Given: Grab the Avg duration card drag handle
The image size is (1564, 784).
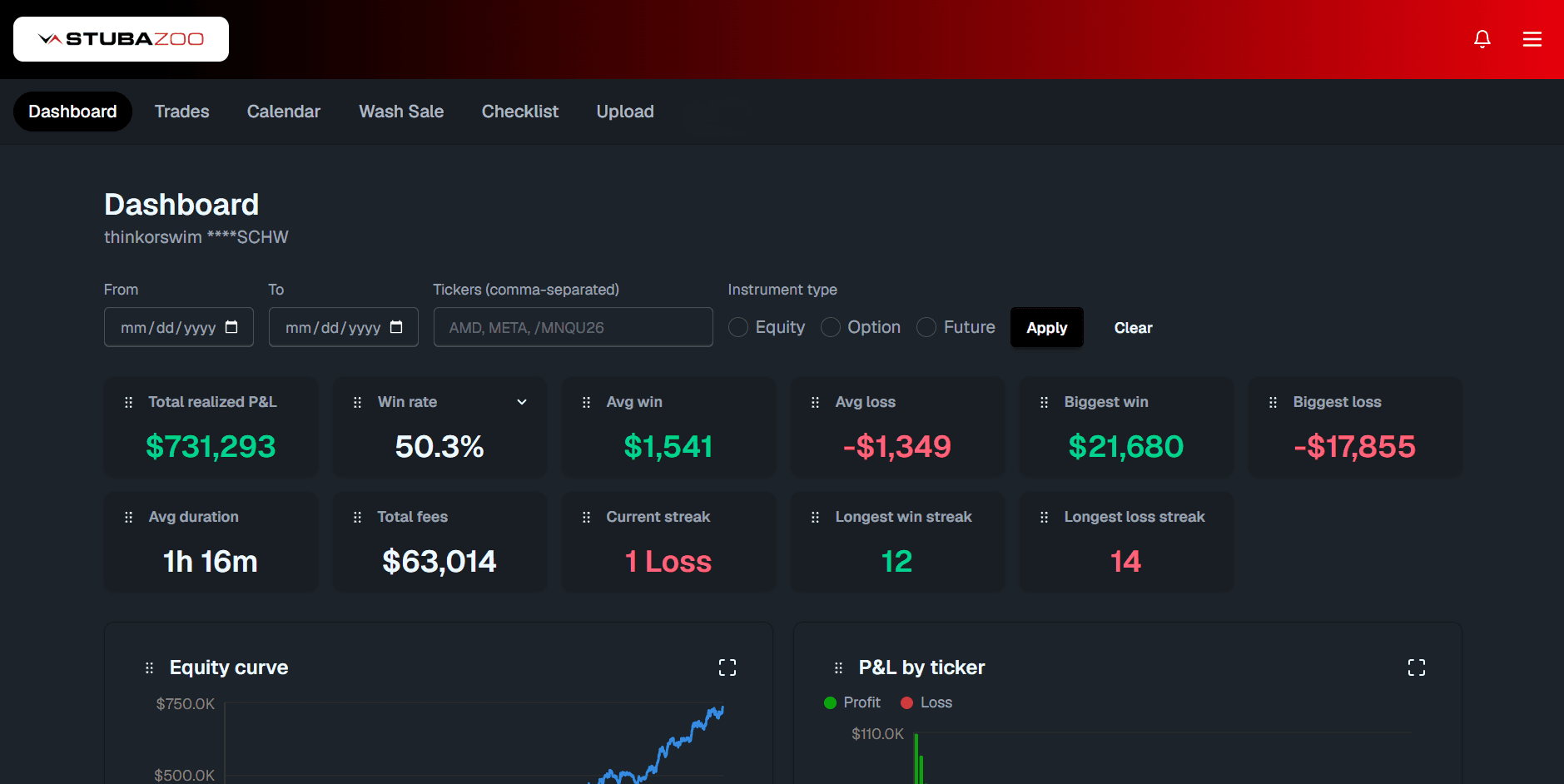Looking at the screenshot, I should click(x=128, y=517).
